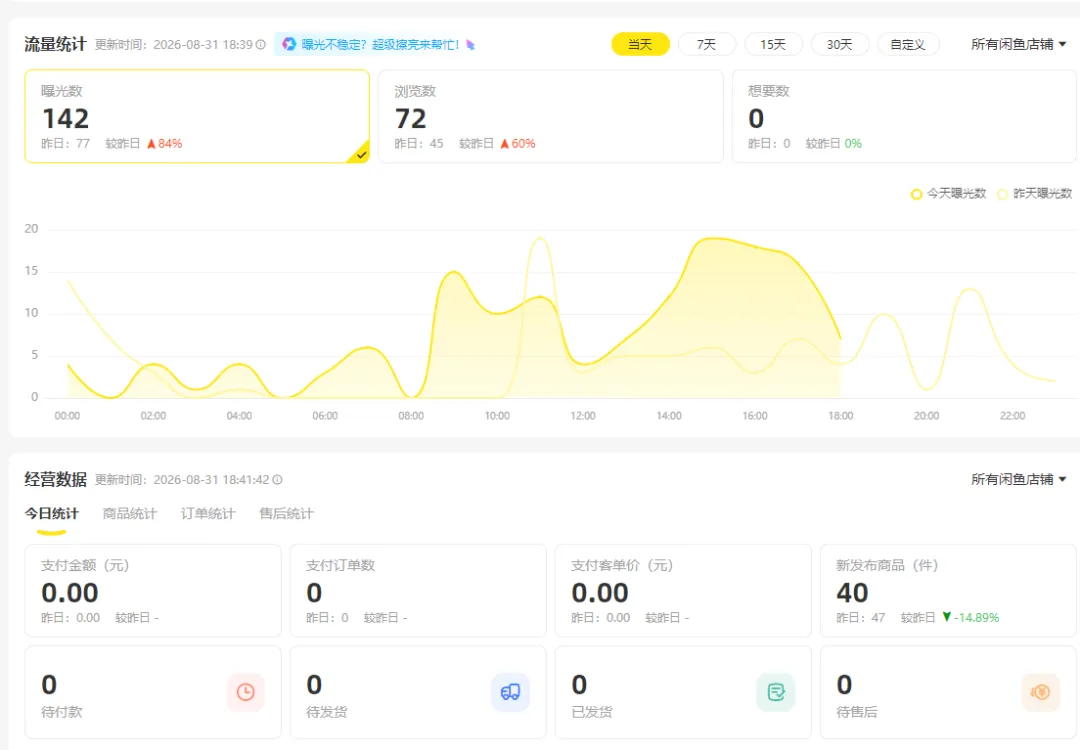
Task: Select the 浏览数 metric card
Action: coord(550,116)
